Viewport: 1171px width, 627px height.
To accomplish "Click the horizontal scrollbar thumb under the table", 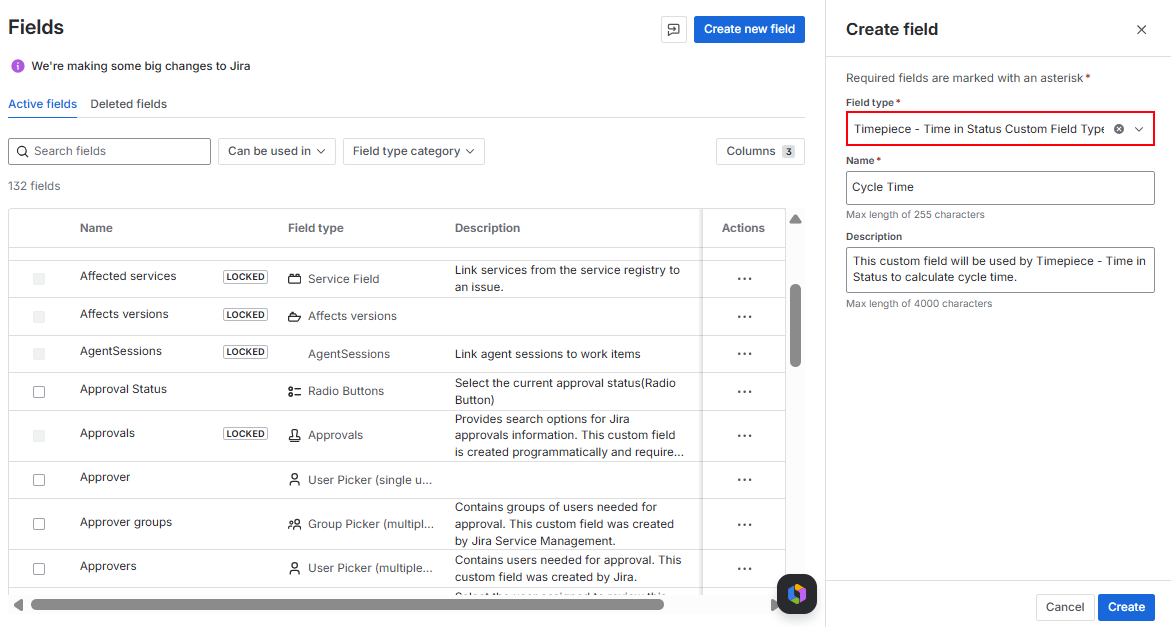I will pyautogui.click(x=347, y=605).
